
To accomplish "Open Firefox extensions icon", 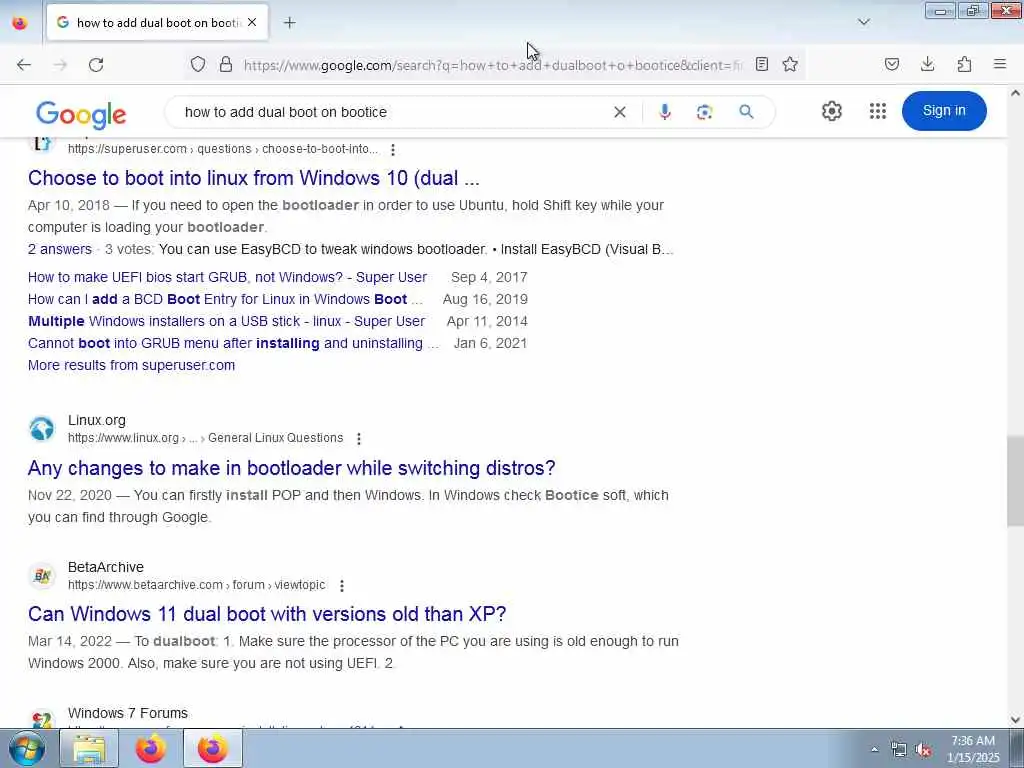I will pos(964,64).
